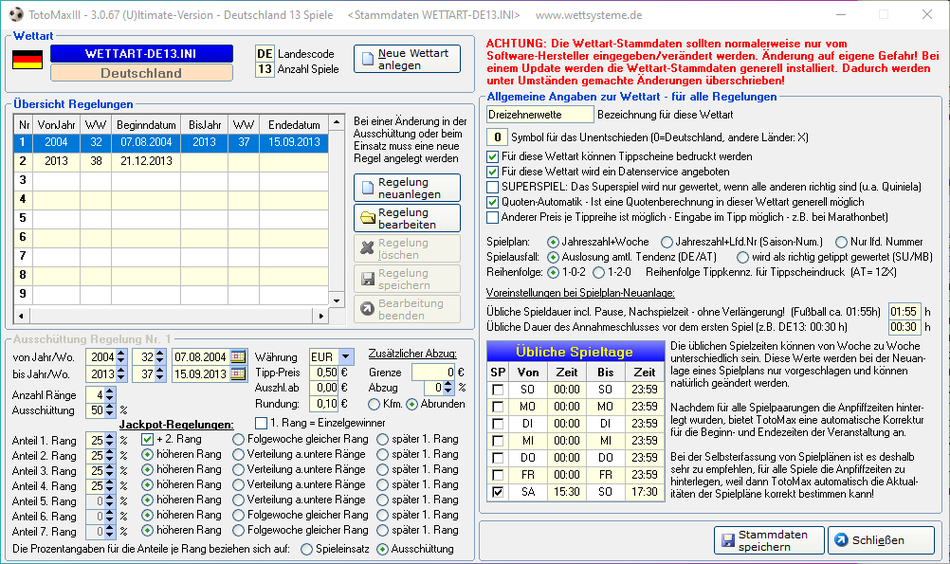
Task: Toggle the SA Spieltag checkbox
Action: pos(497,492)
